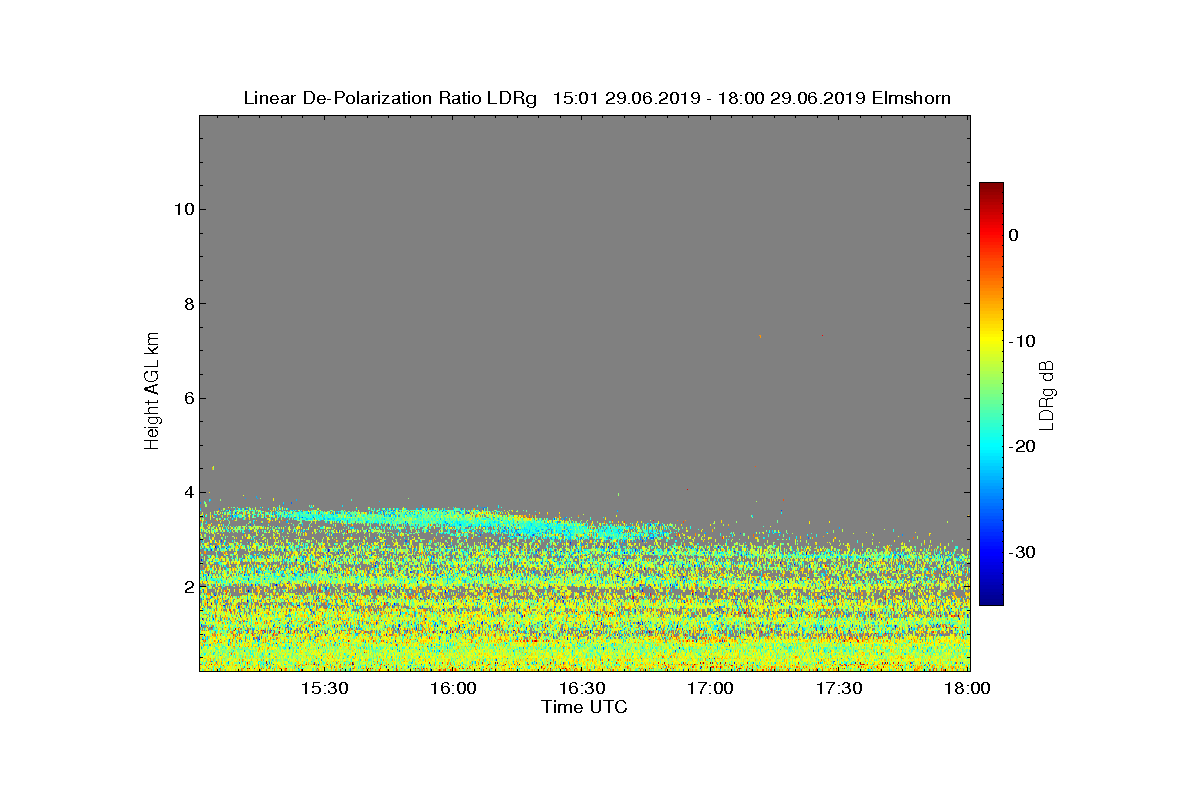Click the height tick label 2
The width and height of the screenshot is (1200, 800).
pyautogui.click(x=187, y=587)
